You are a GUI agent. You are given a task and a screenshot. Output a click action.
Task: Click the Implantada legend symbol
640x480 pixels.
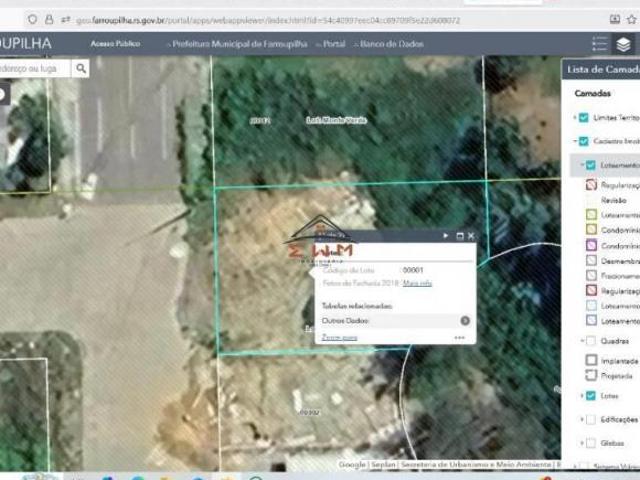tap(591, 360)
